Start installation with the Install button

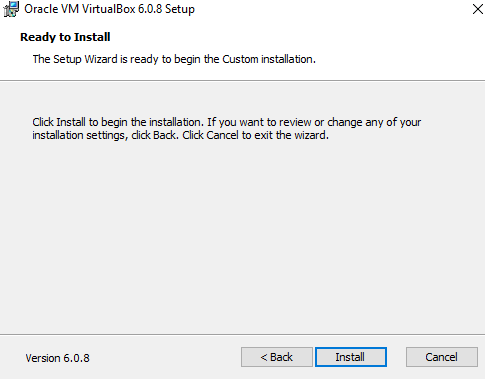(351, 357)
